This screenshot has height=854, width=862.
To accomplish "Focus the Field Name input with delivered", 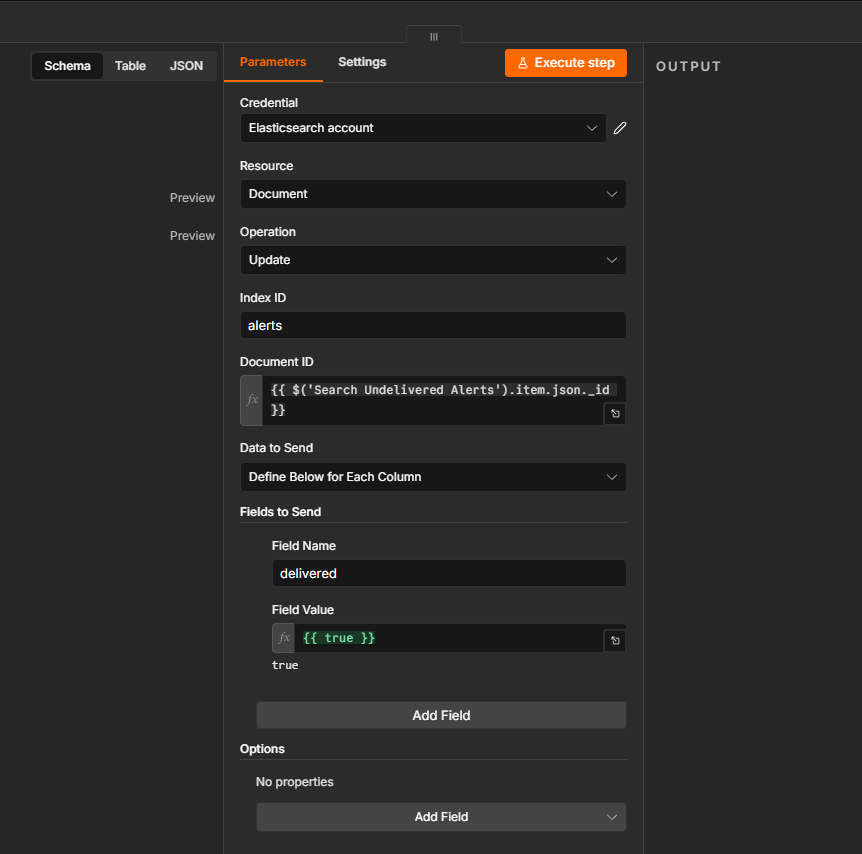I will pos(449,574).
